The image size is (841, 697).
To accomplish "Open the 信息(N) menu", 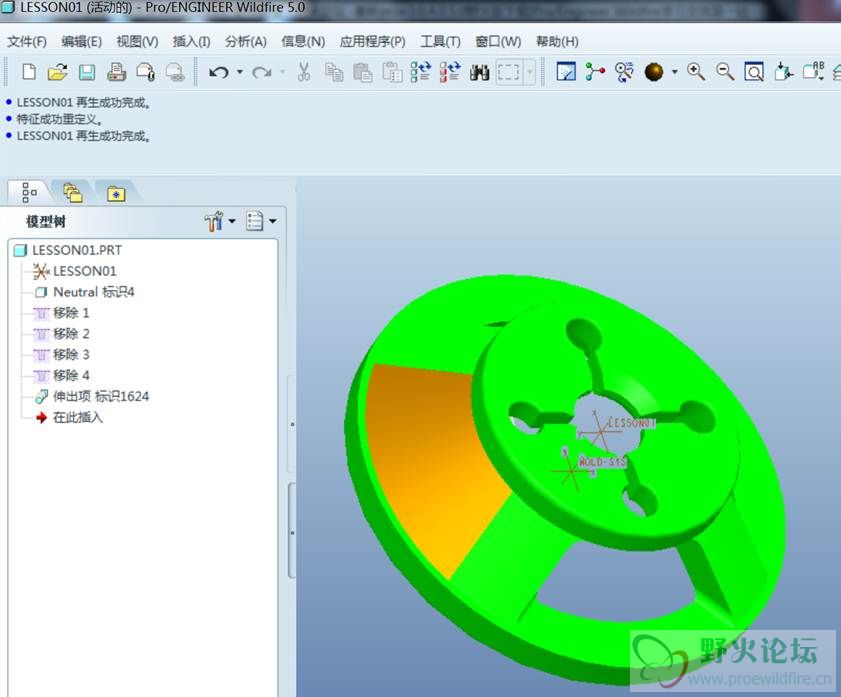I will coord(303,41).
